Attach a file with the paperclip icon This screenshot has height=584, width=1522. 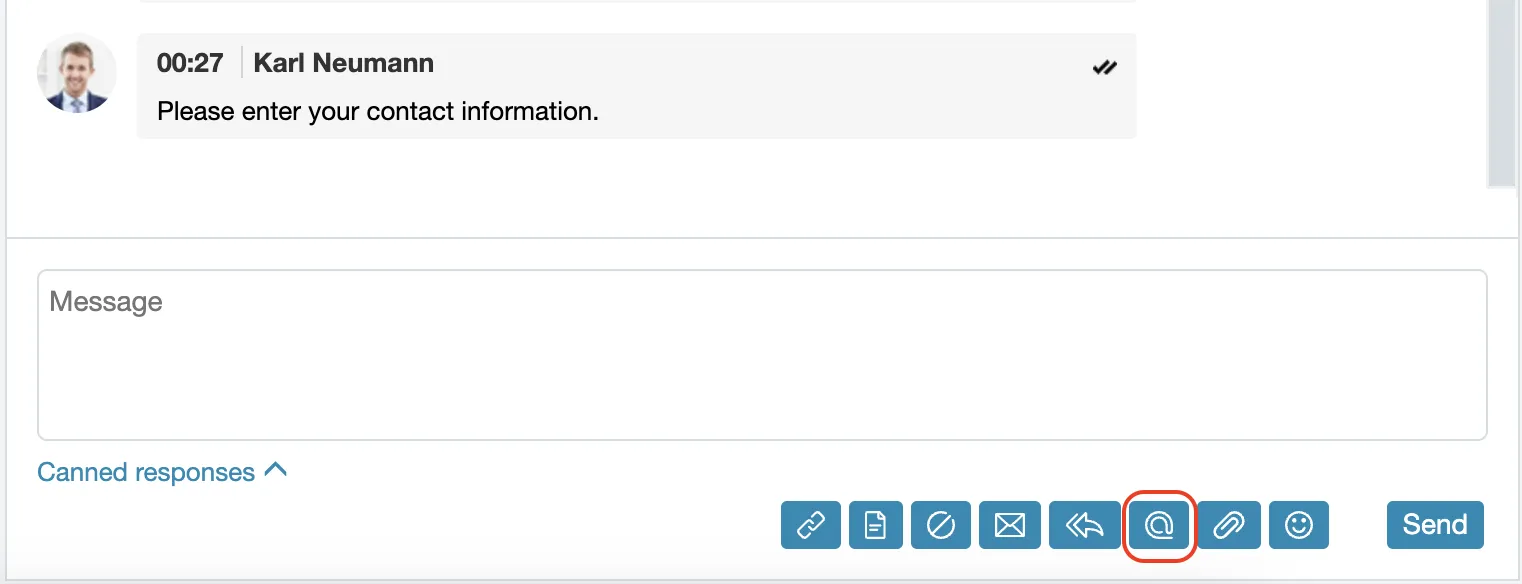(x=1229, y=525)
